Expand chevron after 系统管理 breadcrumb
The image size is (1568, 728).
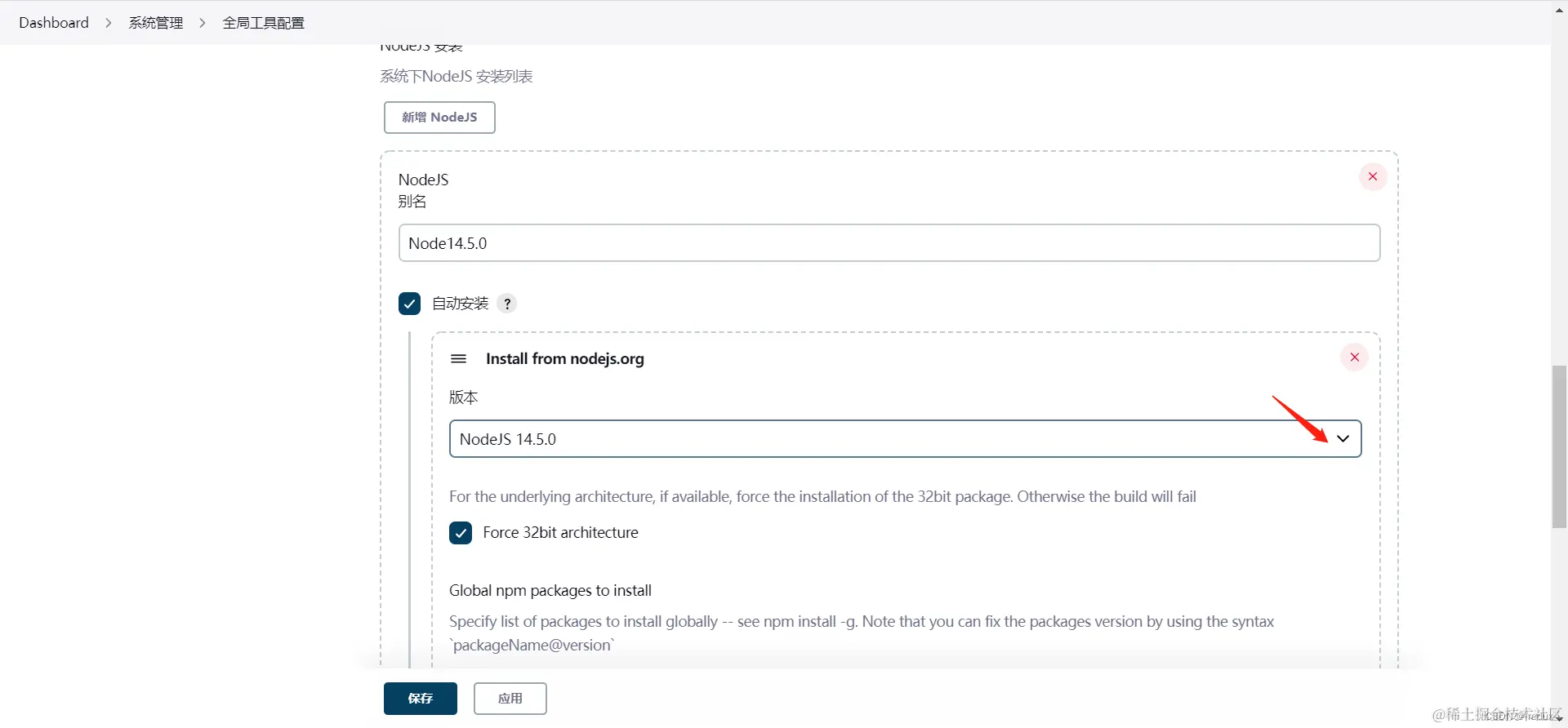203,23
